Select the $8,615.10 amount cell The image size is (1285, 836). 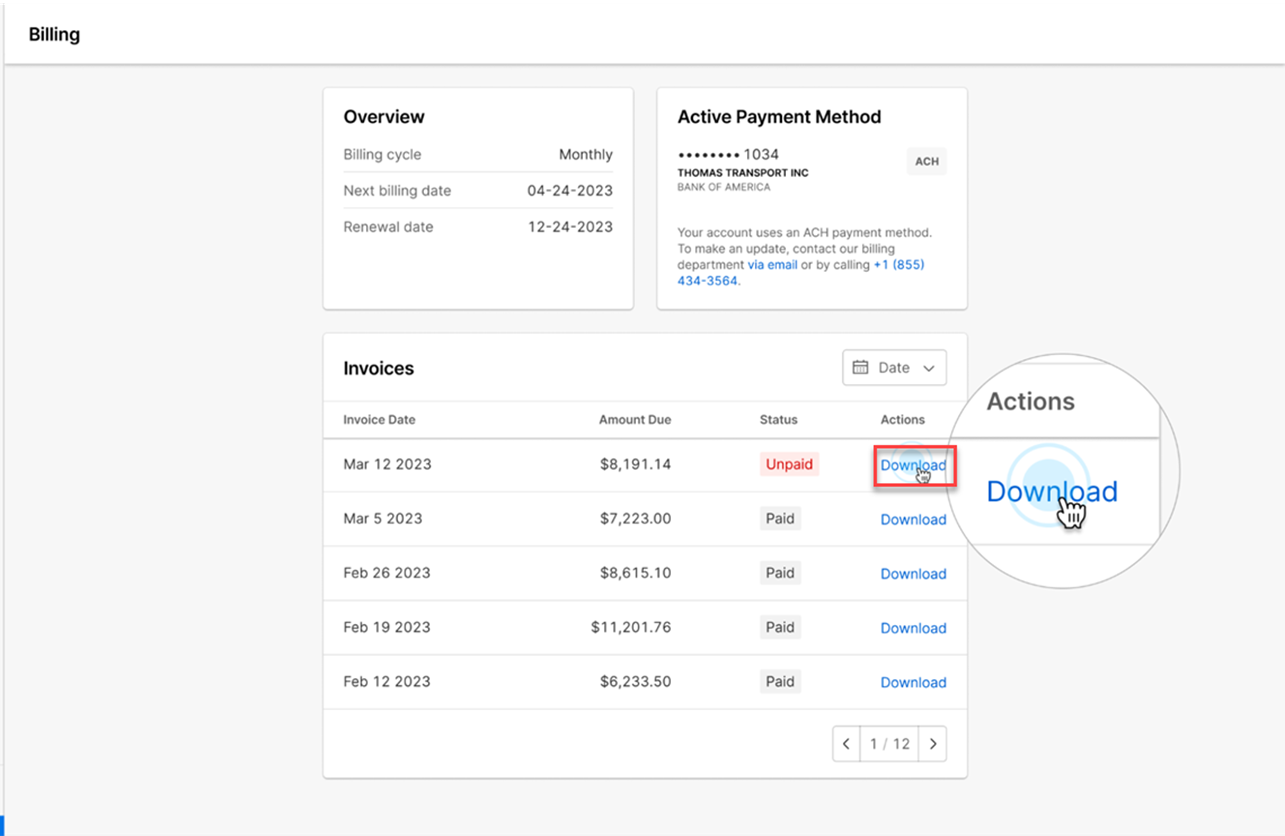tap(635, 573)
